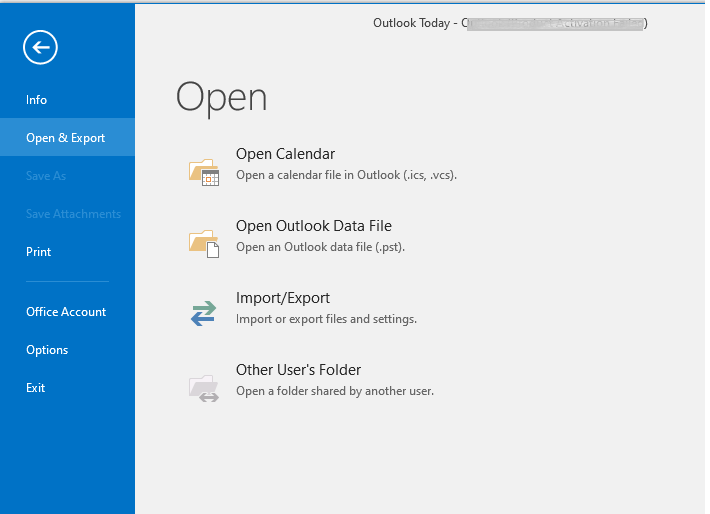The height and width of the screenshot is (514, 710).
Task: Click the Other User's Folder icon
Action: point(204,388)
